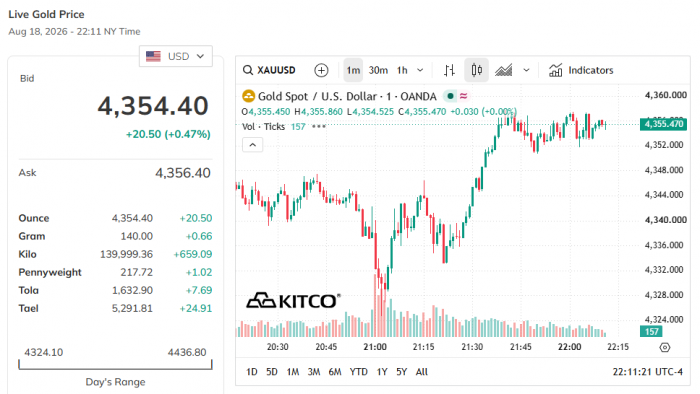Set the date range to 5Y
The image size is (700, 394).
[x=401, y=372]
